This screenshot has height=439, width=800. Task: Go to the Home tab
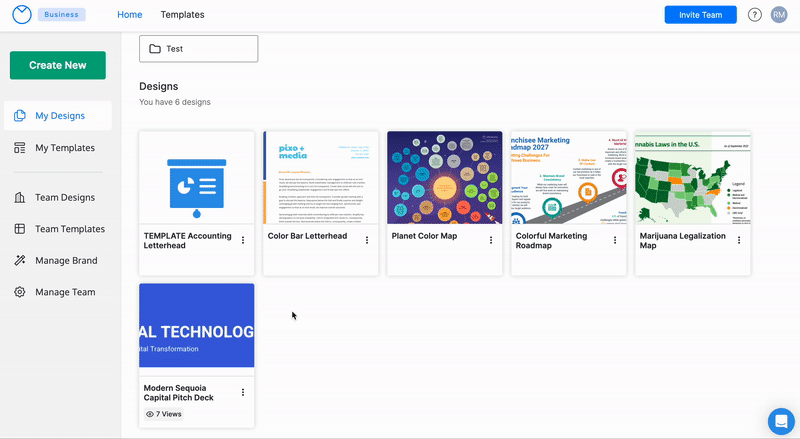(129, 15)
